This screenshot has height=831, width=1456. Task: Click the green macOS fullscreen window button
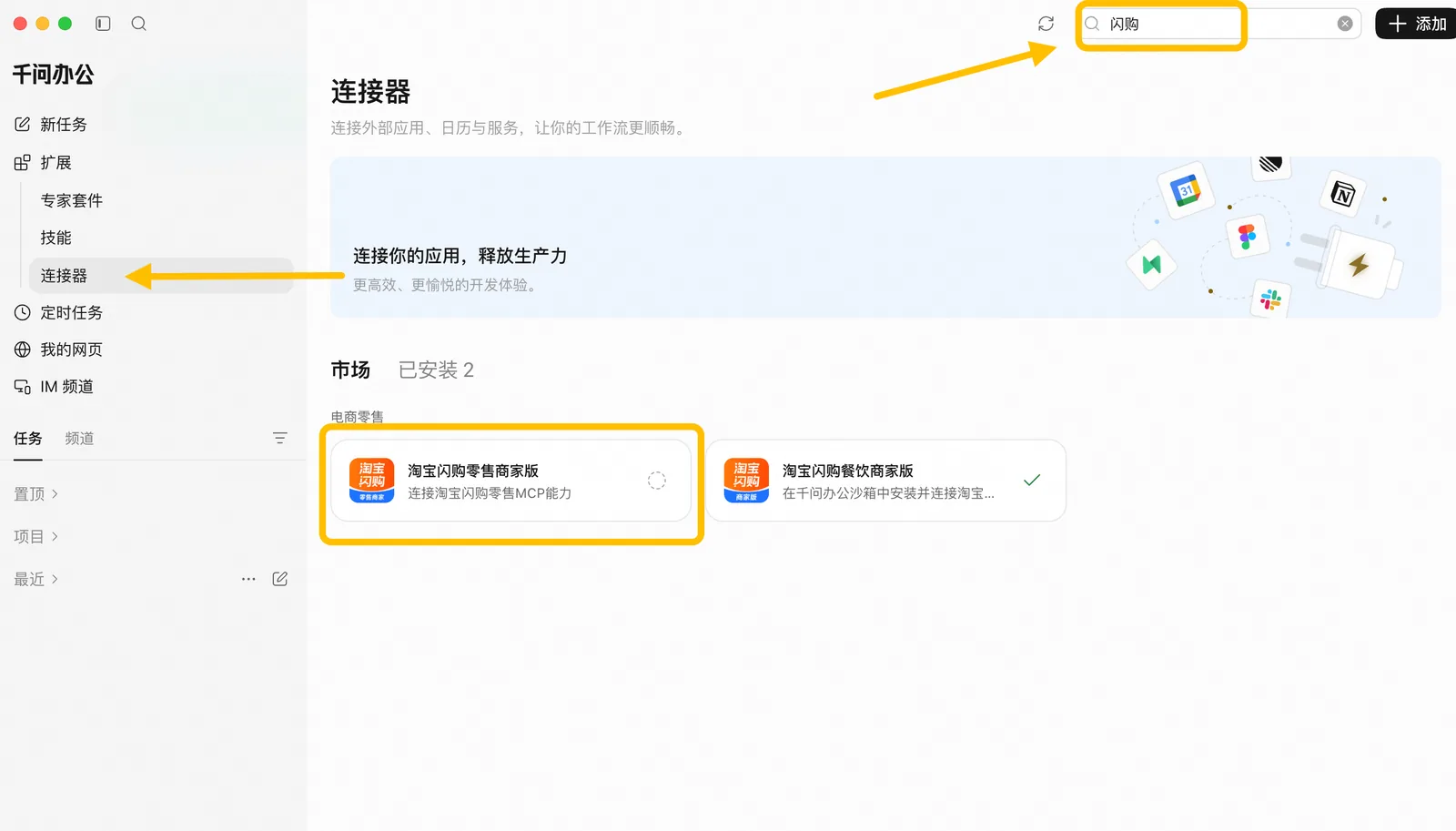65,24
